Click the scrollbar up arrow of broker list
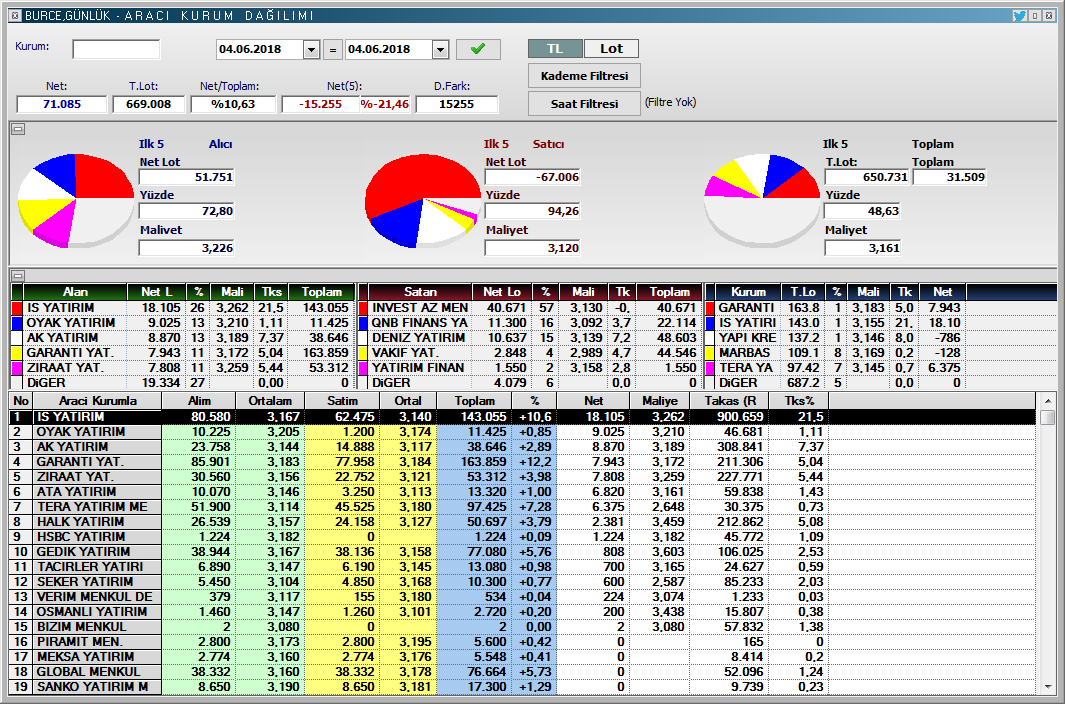 [x=1047, y=401]
